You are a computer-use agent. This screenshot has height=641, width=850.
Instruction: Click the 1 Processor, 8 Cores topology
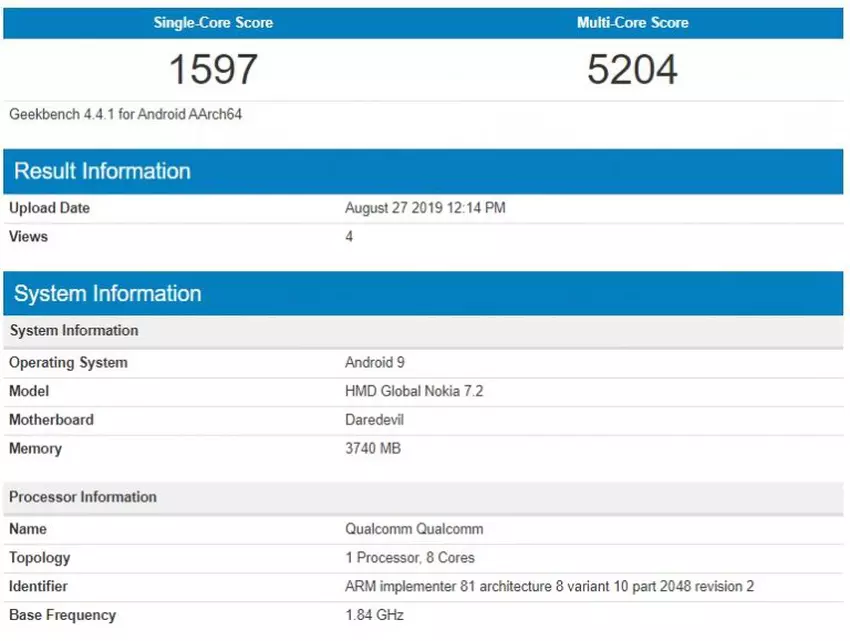pyautogui.click(x=409, y=557)
